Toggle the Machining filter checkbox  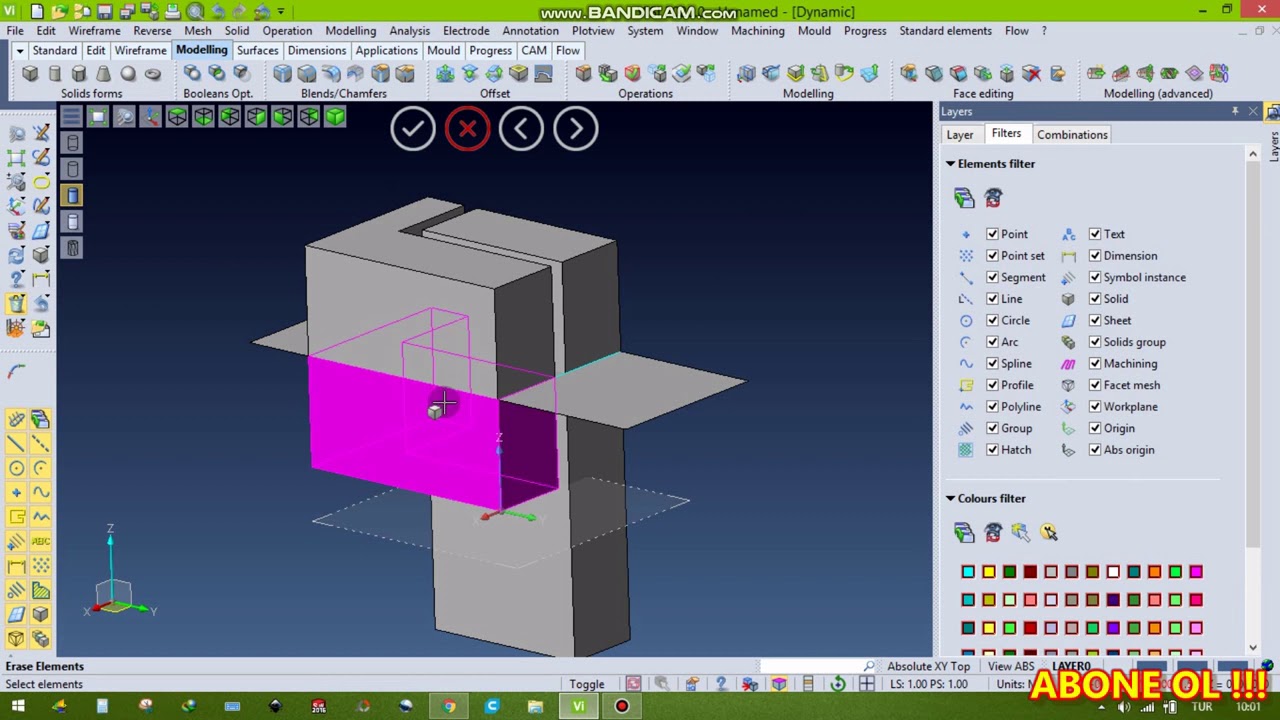1095,363
